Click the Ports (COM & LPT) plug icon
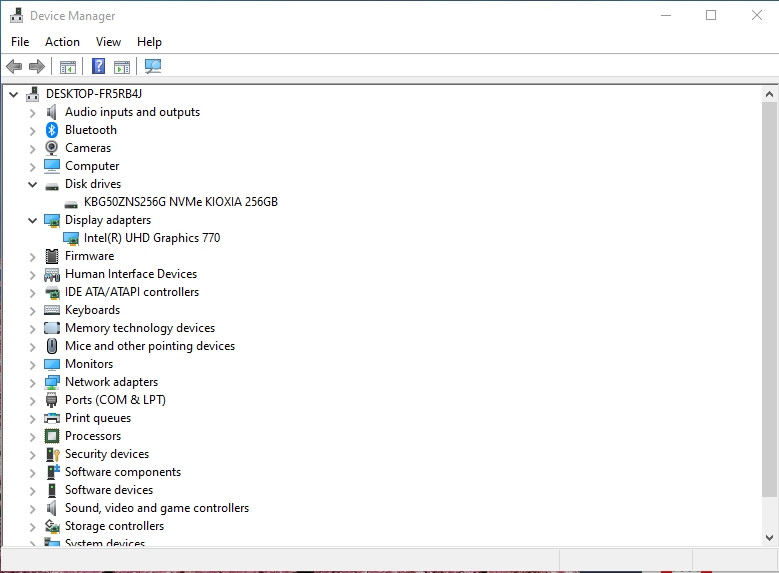This screenshot has width=779, height=573. coord(52,400)
